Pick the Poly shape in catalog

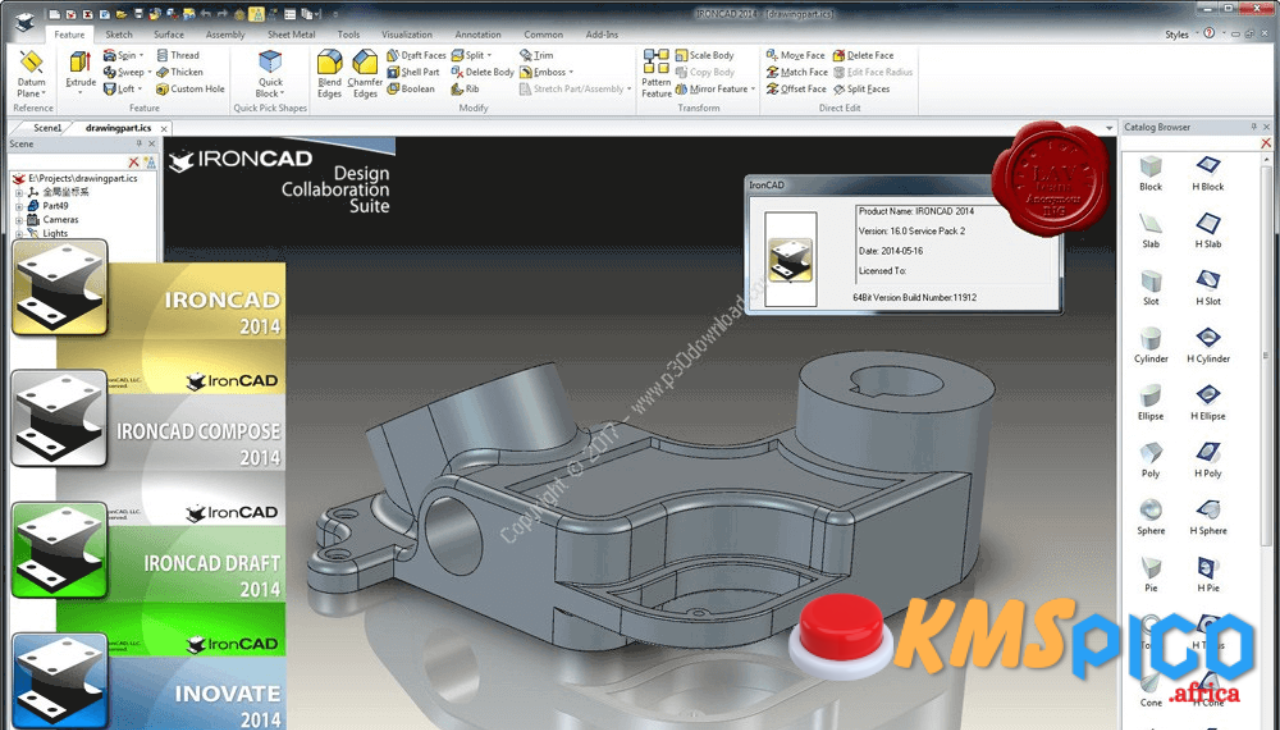tap(1151, 460)
